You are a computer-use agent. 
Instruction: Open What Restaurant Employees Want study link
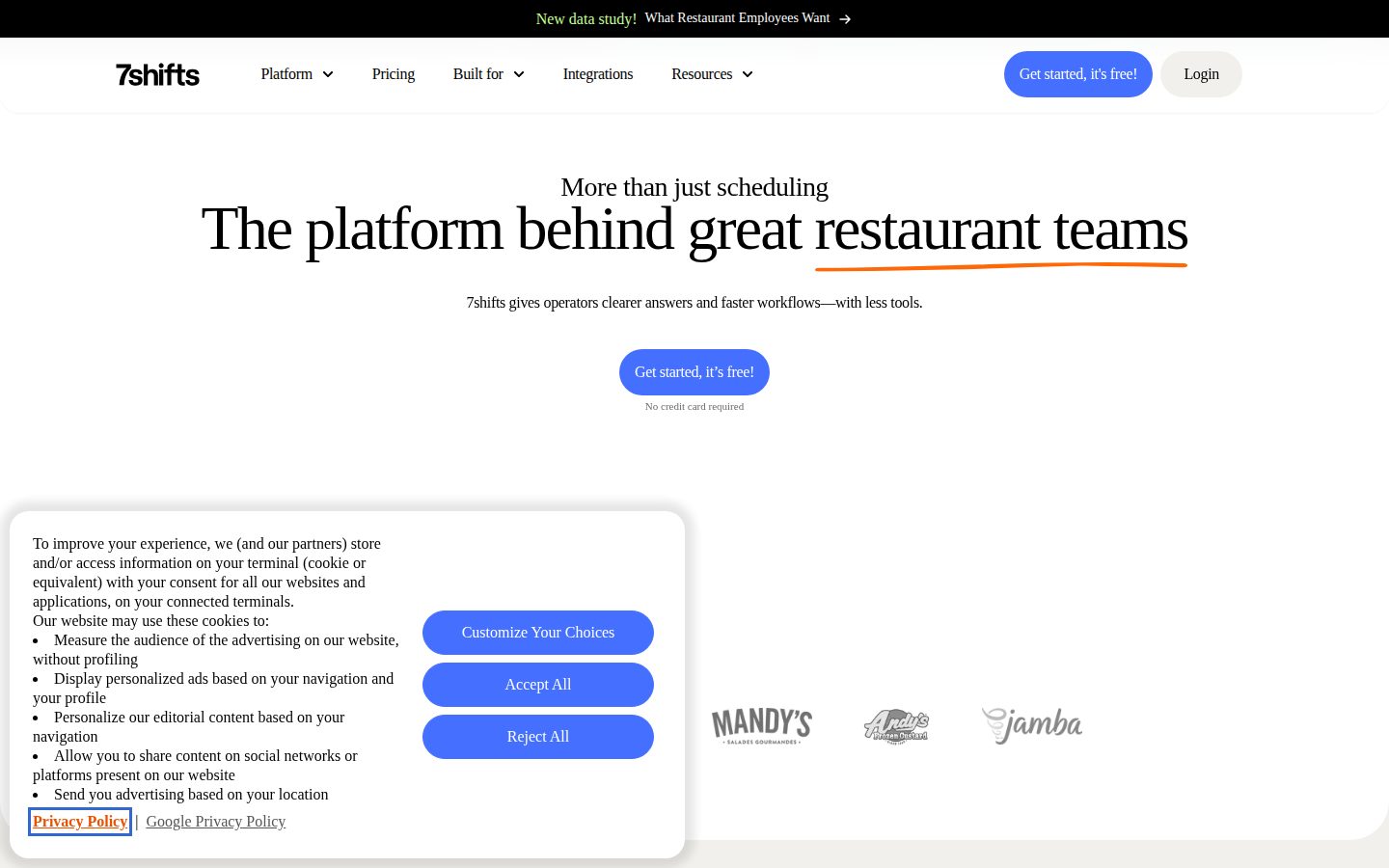pyautogui.click(x=737, y=18)
